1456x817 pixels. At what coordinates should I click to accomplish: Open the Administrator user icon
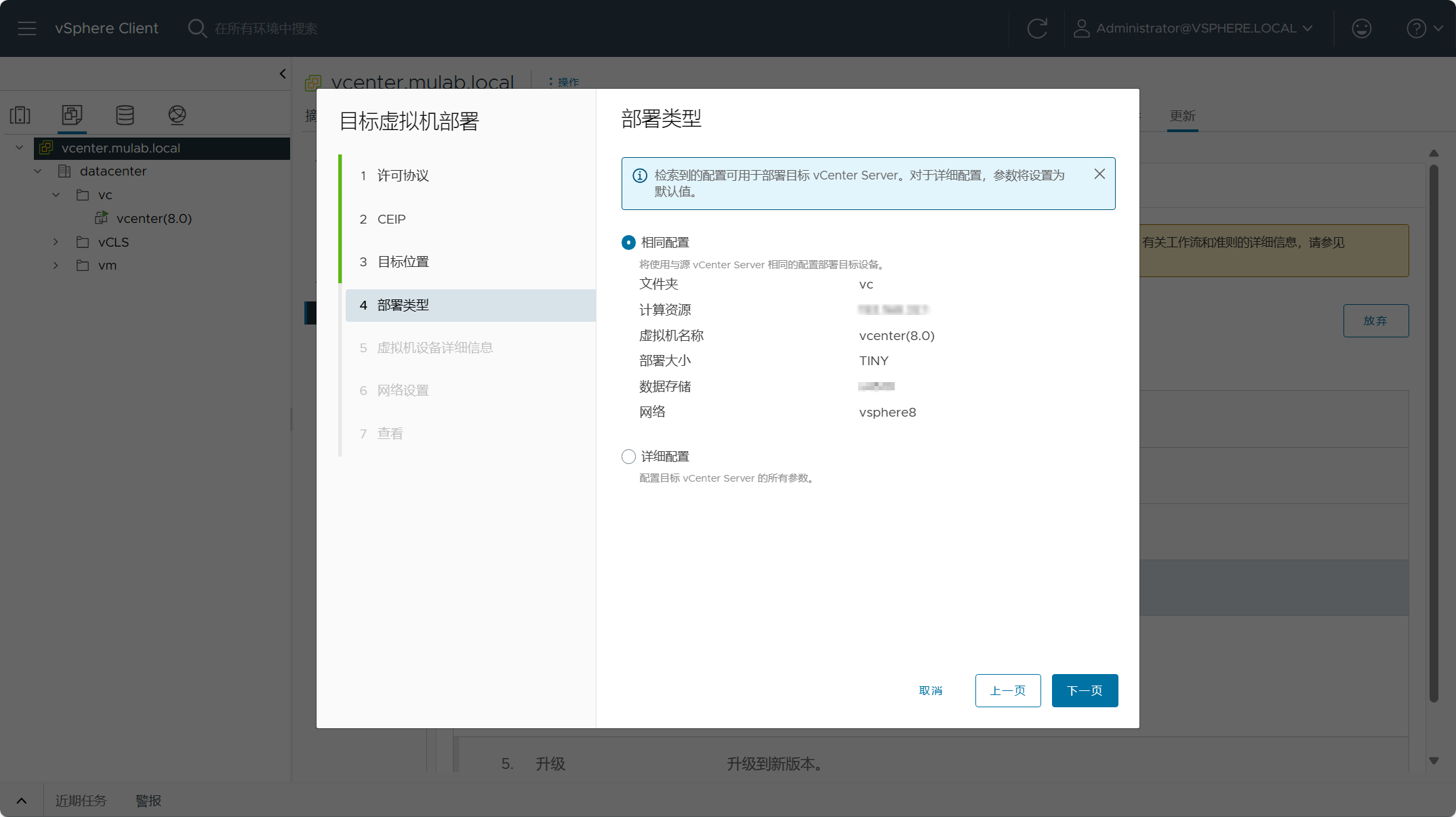[x=1082, y=28]
